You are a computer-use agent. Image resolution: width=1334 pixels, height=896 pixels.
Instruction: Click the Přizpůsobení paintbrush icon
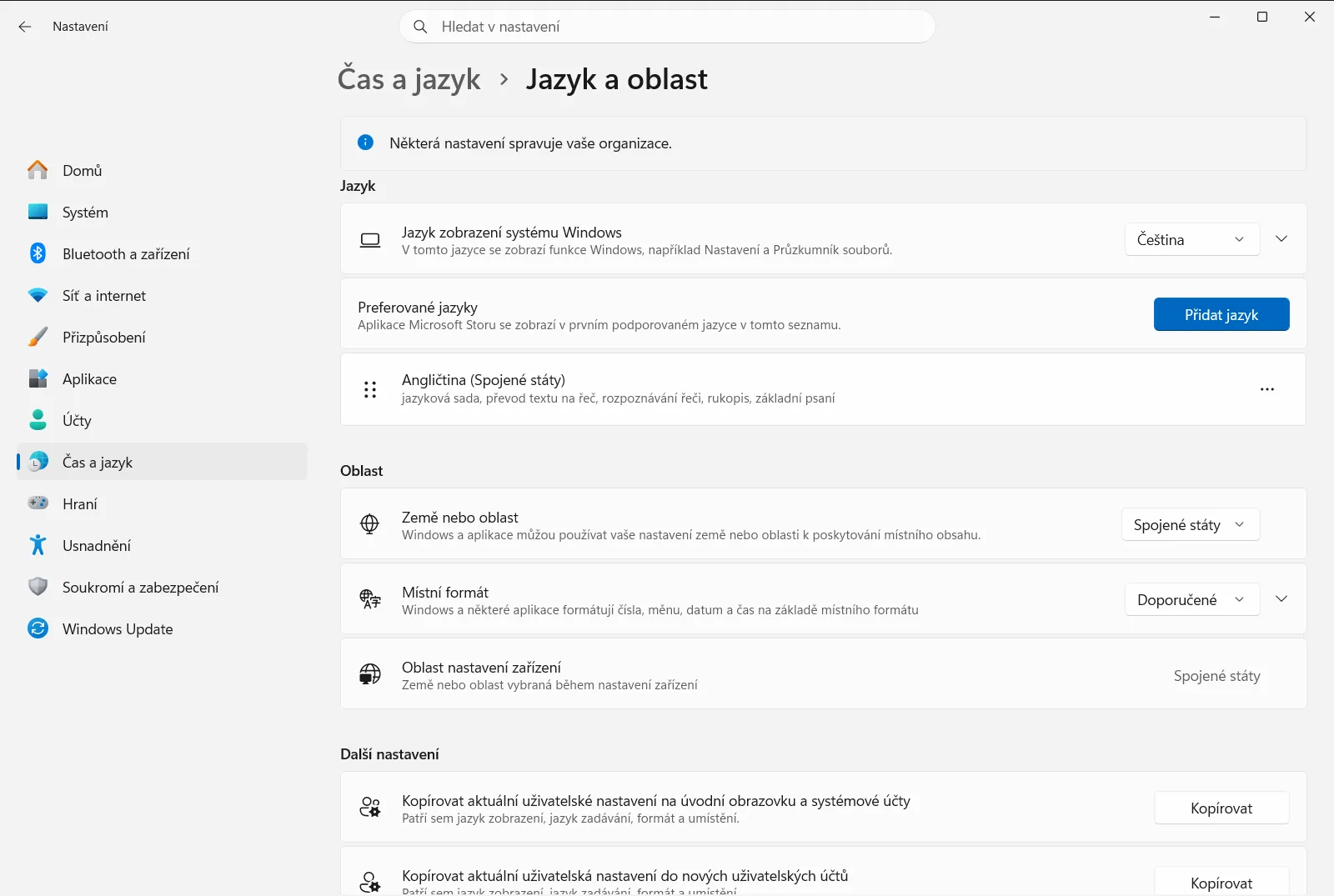click(38, 337)
